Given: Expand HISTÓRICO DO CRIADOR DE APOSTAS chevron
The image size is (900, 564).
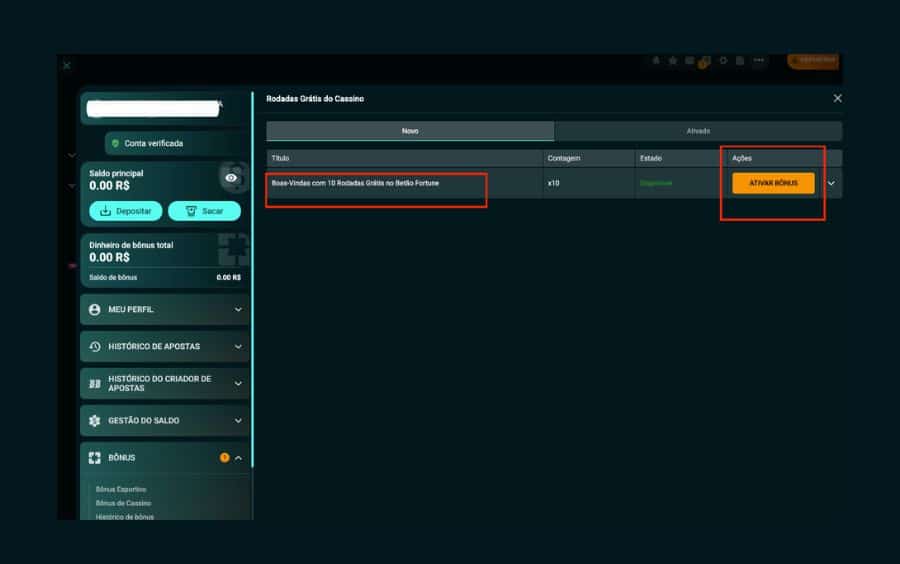Looking at the screenshot, I should [238, 383].
